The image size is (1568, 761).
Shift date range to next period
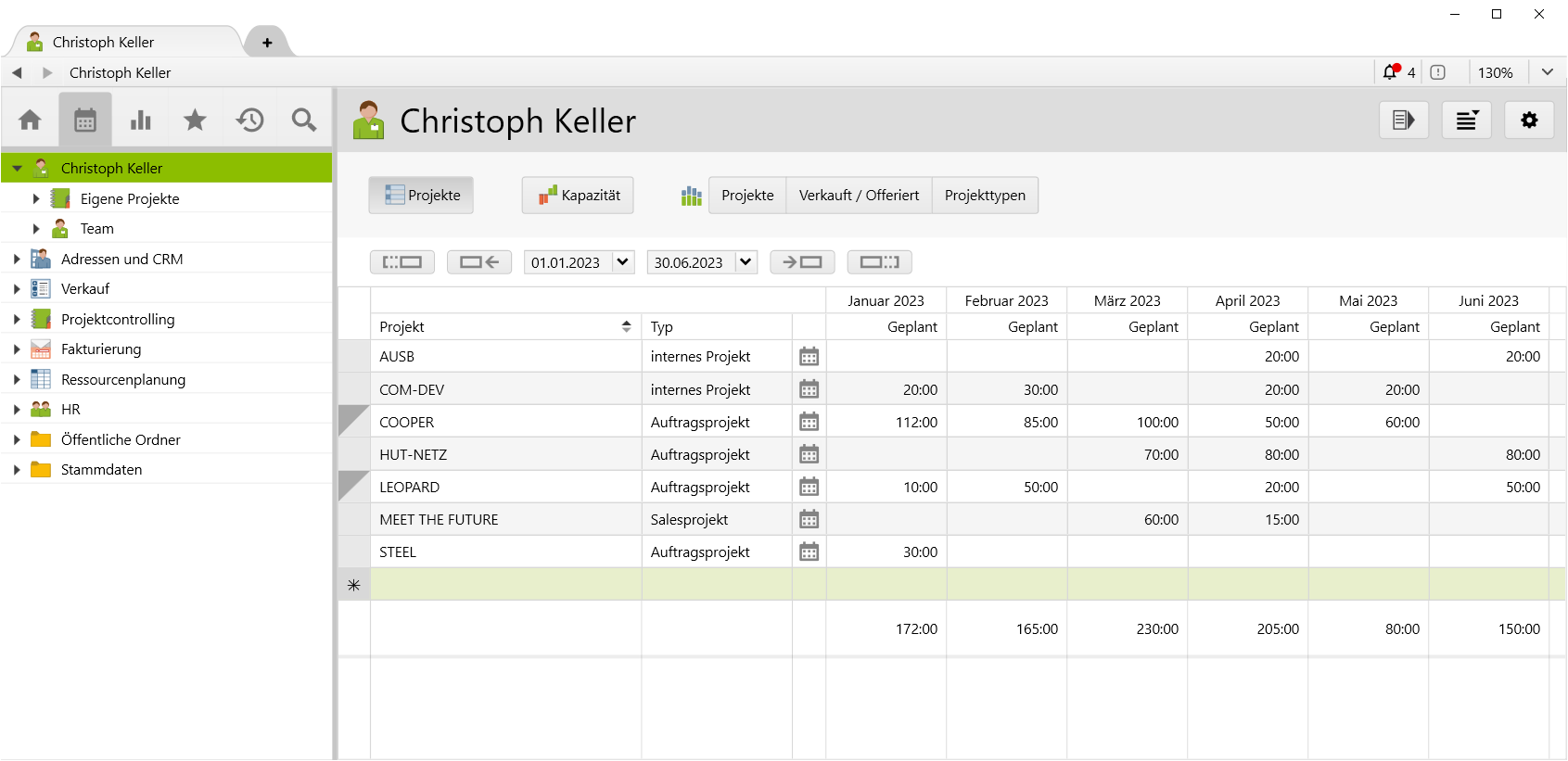(x=802, y=262)
